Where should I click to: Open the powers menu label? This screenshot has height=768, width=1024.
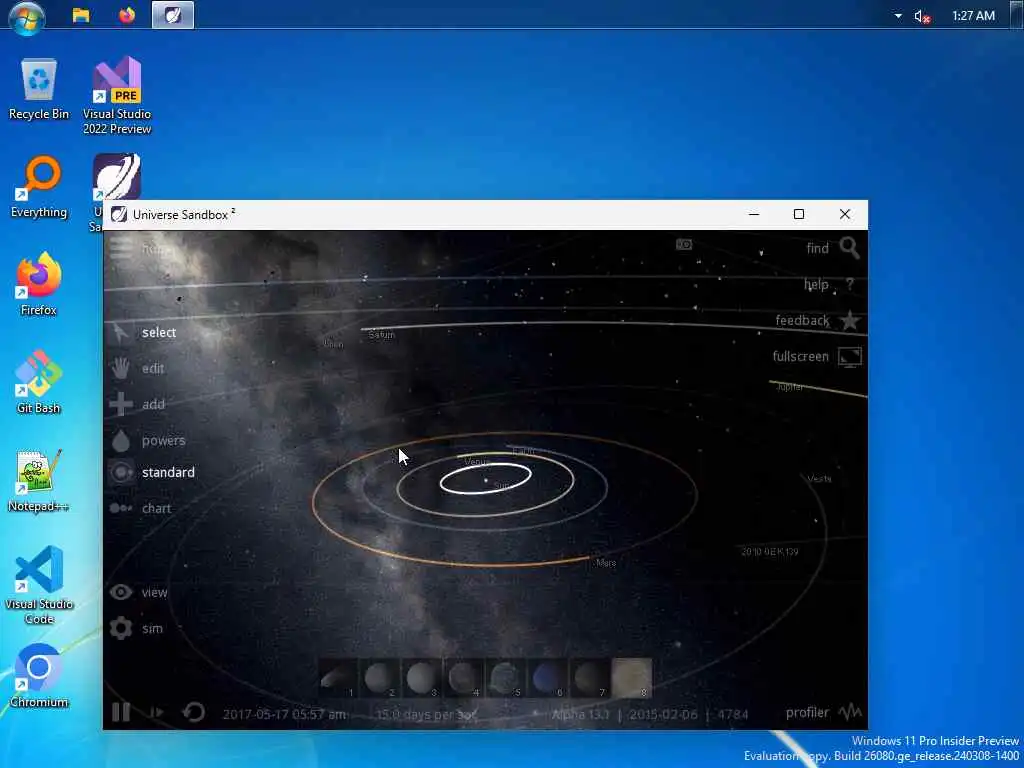[x=163, y=441]
